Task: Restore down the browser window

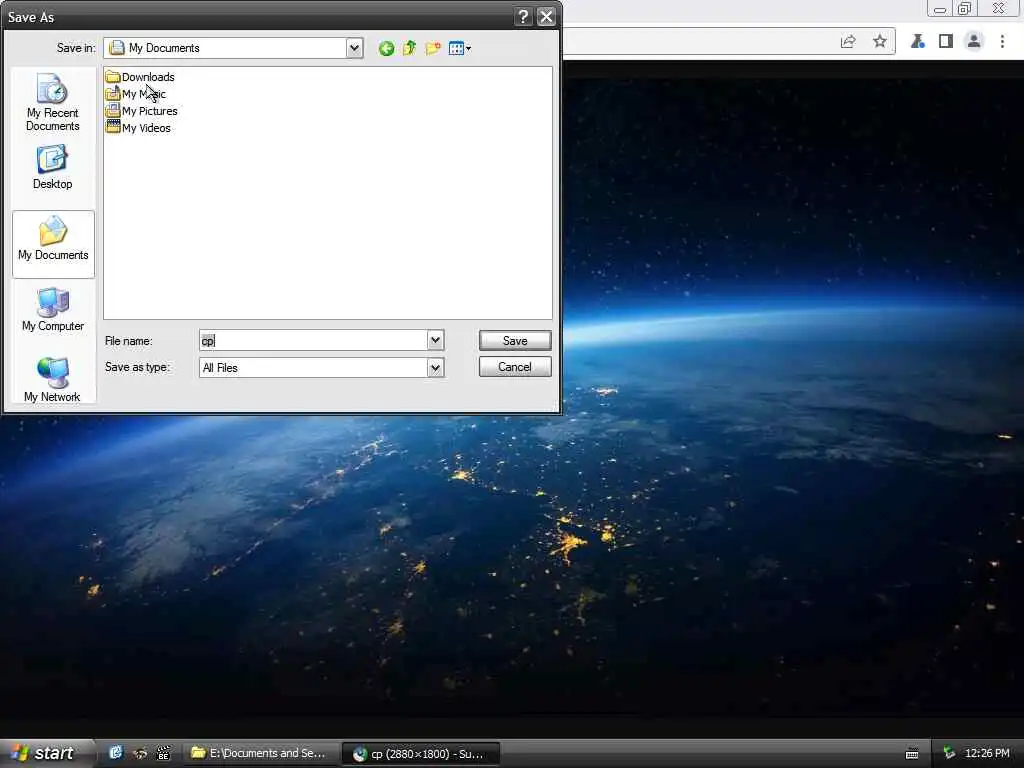Action: [964, 8]
